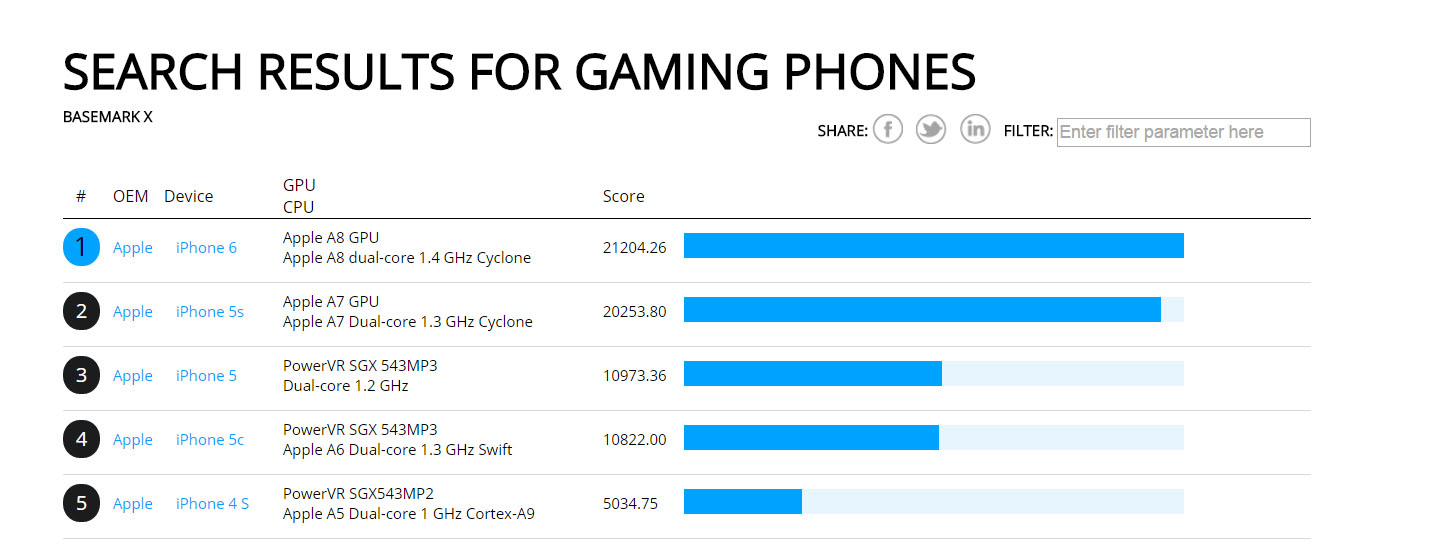1439x545 pixels.
Task: Share results on Facebook icon
Action: tap(887, 129)
